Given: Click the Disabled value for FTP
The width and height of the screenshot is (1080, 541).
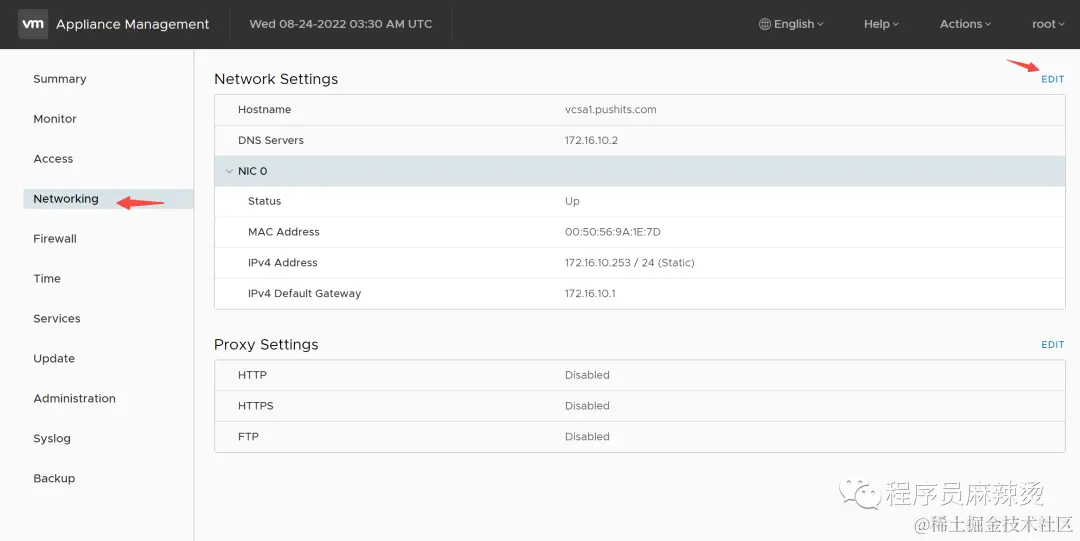Looking at the screenshot, I should pos(588,437).
